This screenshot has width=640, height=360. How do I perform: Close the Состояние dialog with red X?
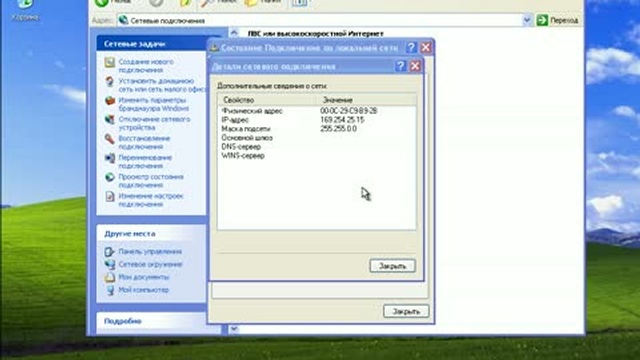click(x=426, y=48)
